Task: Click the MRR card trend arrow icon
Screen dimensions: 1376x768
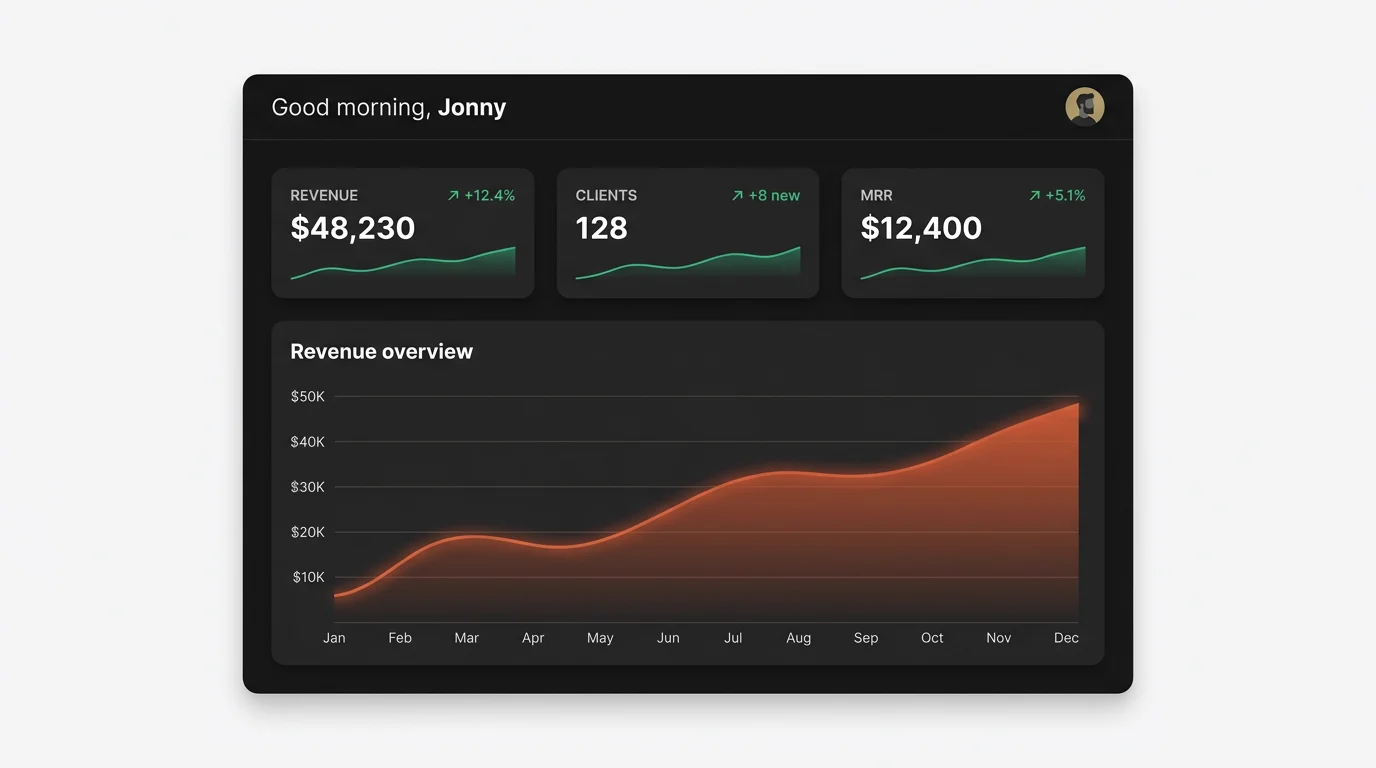Action: tap(1034, 196)
